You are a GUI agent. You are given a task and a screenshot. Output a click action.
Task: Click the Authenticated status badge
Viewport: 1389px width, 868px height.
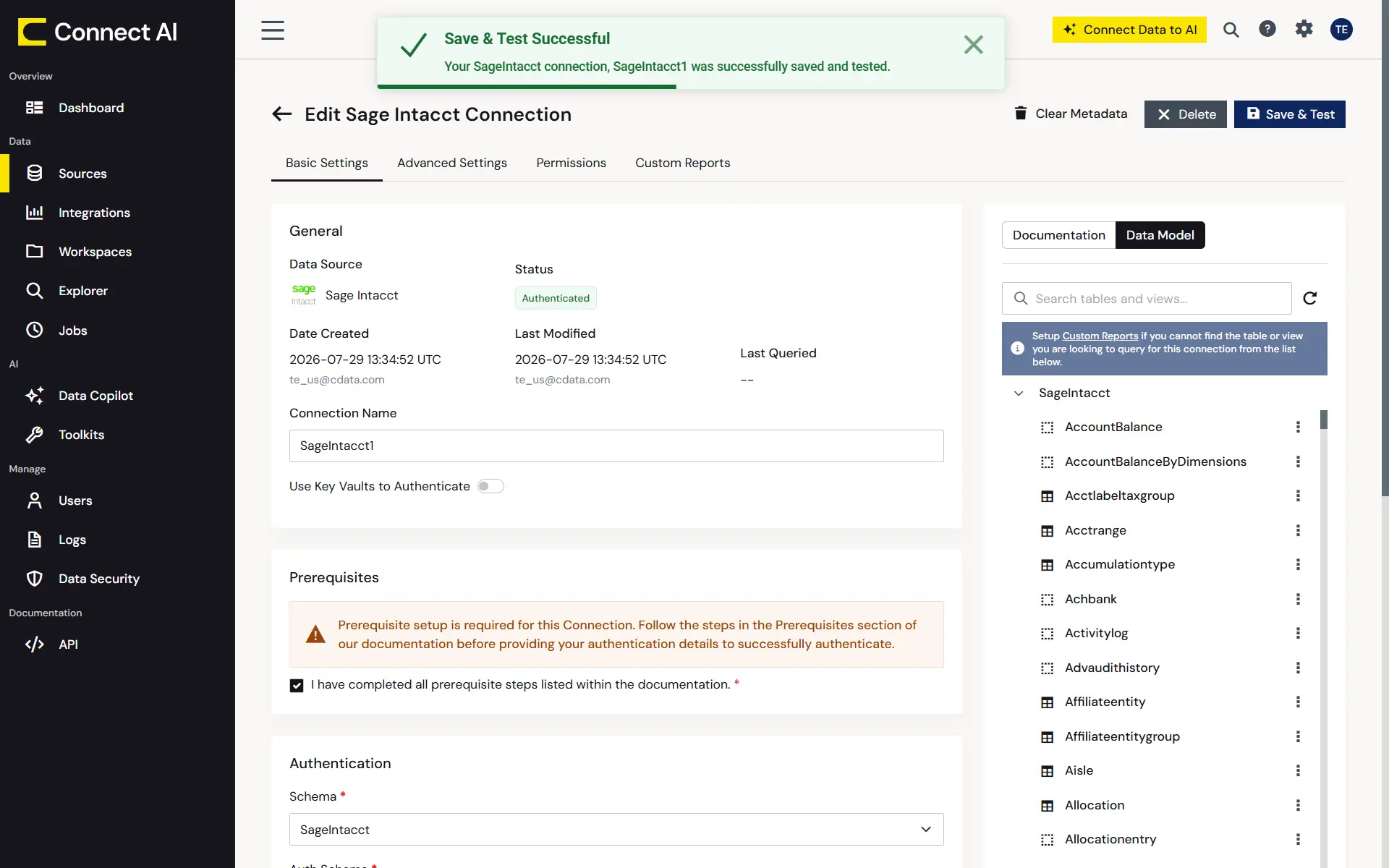coord(556,298)
